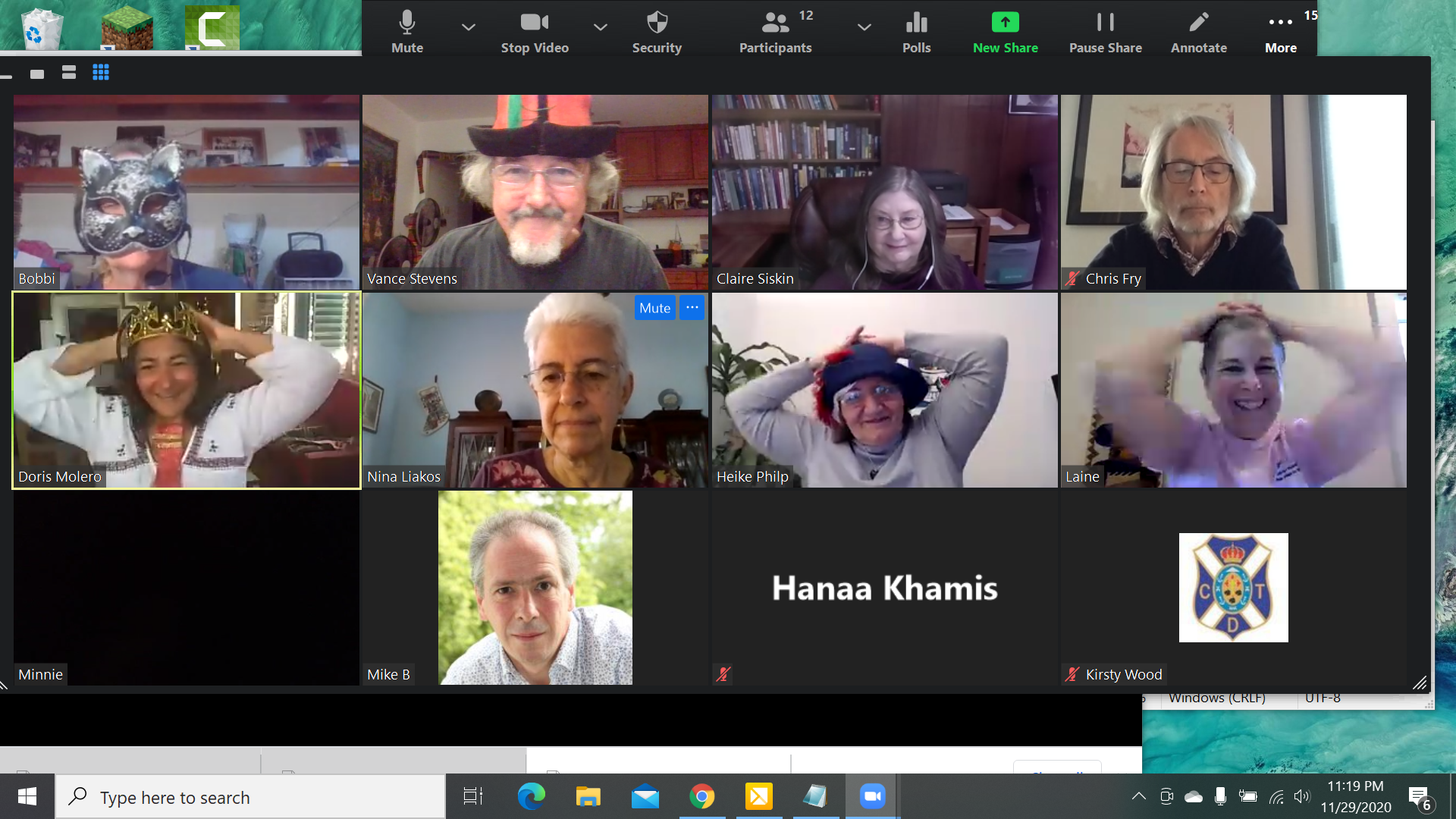This screenshot has height=819, width=1456.
Task: Click Mute button on Nina Liakos' video
Action: tap(654, 308)
